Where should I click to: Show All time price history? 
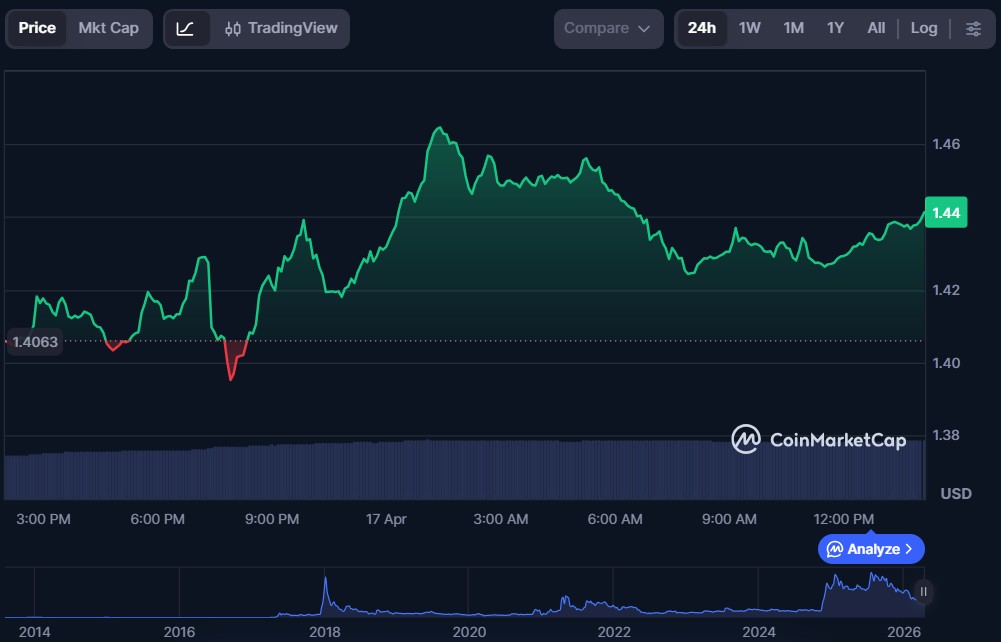pos(876,28)
